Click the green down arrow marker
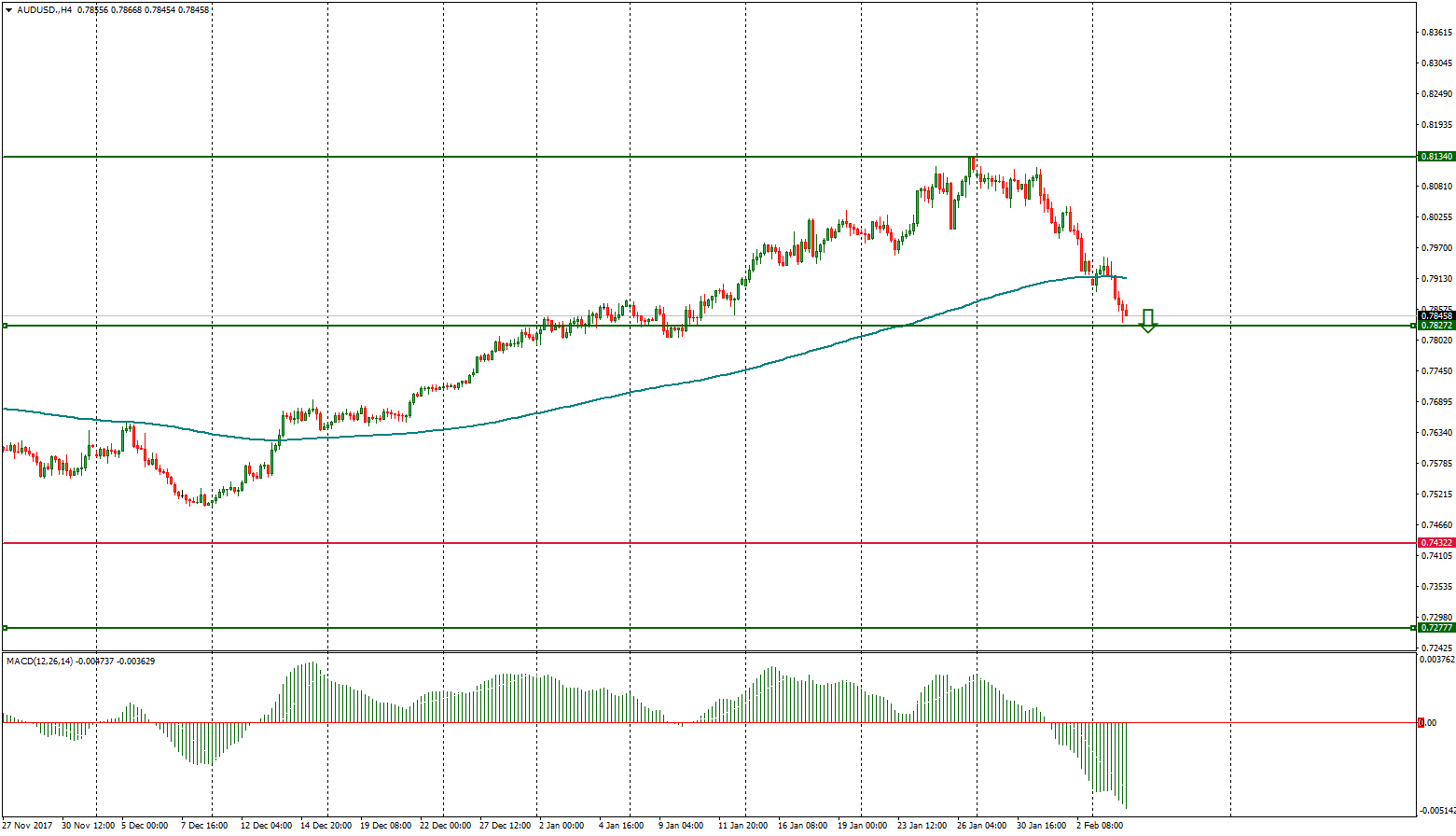Image resolution: width=1456 pixels, height=836 pixels. pyautogui.click(x=1148, y=321)
